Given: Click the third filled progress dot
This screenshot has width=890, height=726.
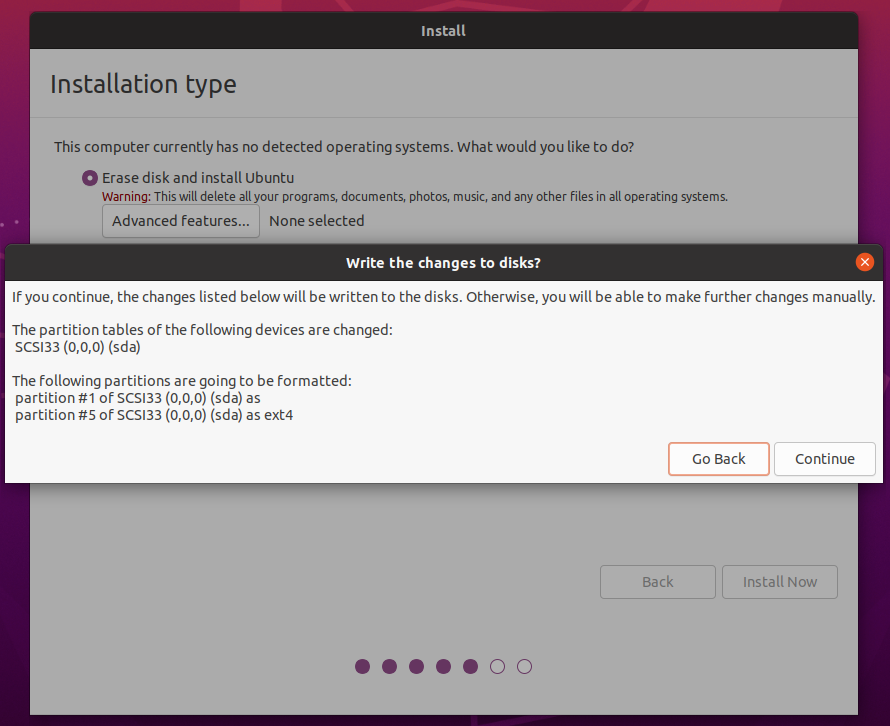Looking at the screenshot, I should tap(417, 666).
